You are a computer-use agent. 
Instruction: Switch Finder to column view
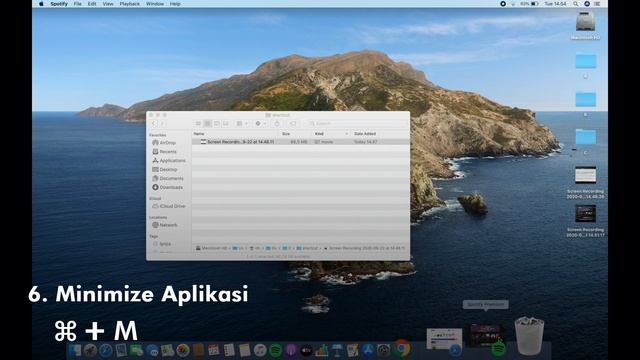[217, 123]
